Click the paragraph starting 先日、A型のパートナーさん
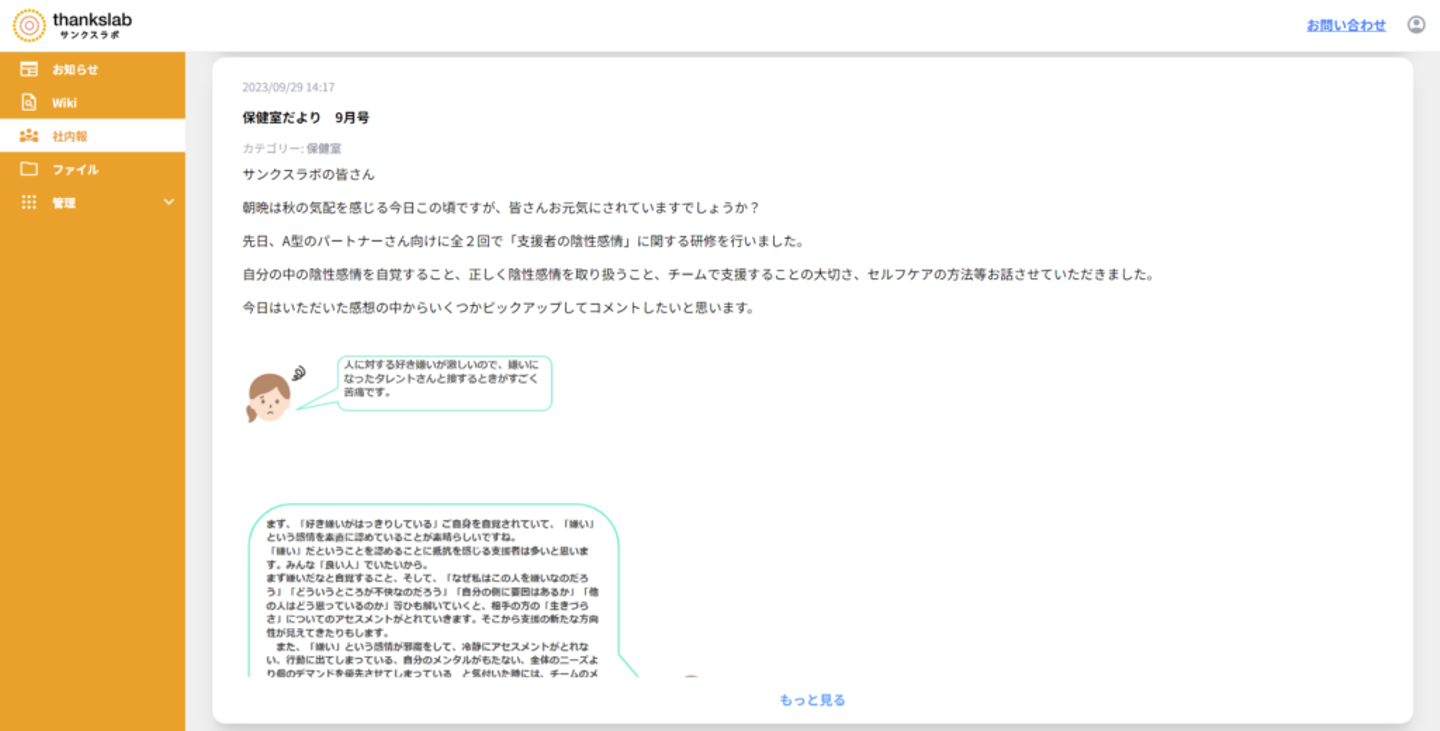Viewport: 1440px width, 731px height. 524,241
